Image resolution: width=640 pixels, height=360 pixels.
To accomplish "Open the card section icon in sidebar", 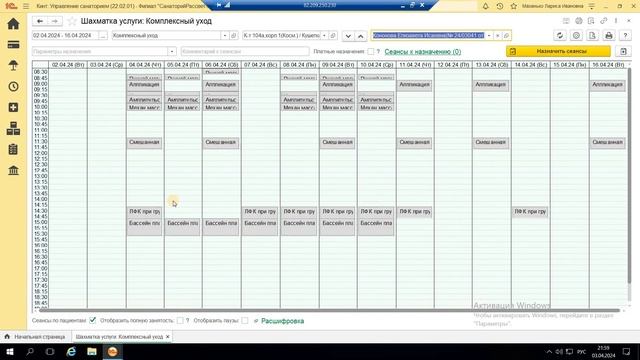I will (x=13, y=44).
